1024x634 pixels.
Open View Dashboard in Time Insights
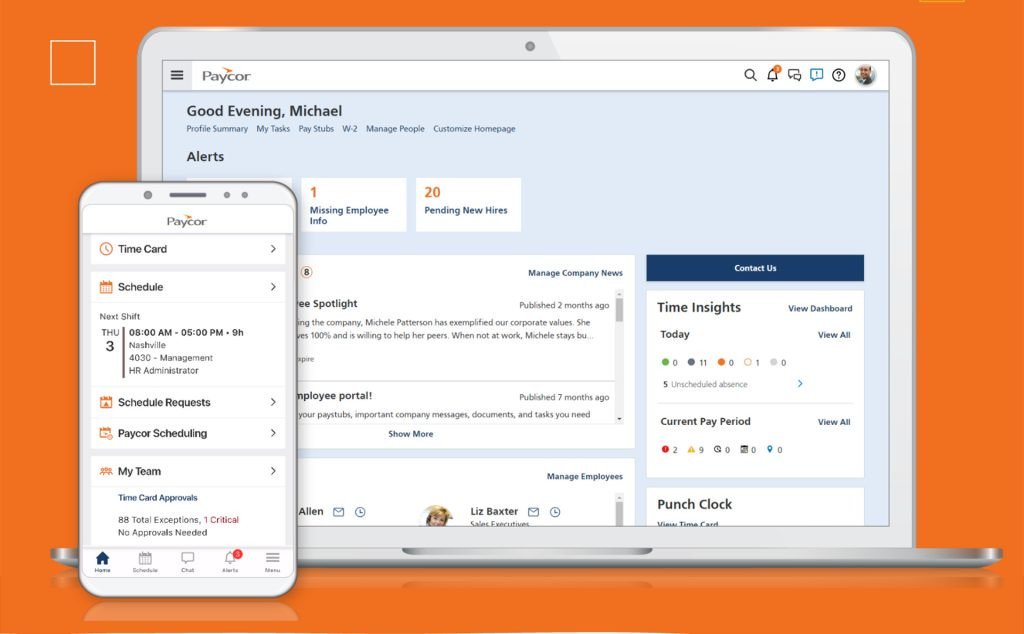(820, 308)
